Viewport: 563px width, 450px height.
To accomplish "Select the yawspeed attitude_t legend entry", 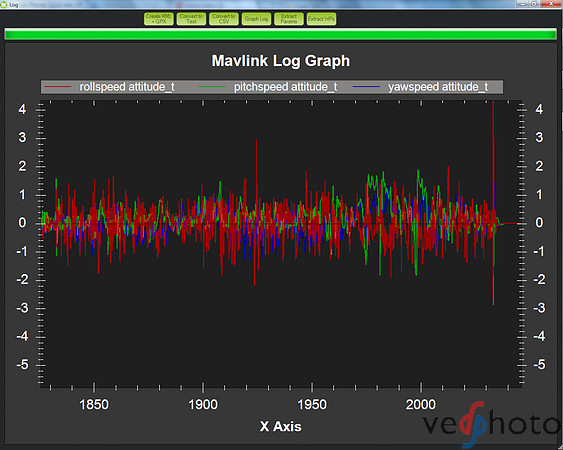I will [438, 87].
